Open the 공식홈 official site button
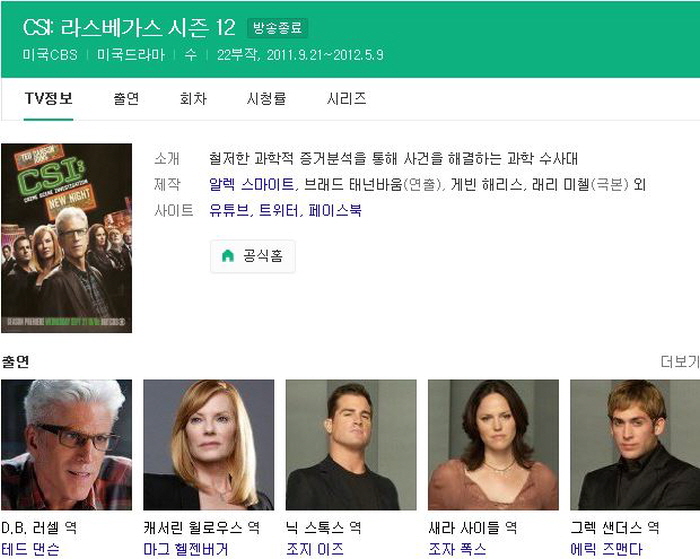 pos(253,256)
